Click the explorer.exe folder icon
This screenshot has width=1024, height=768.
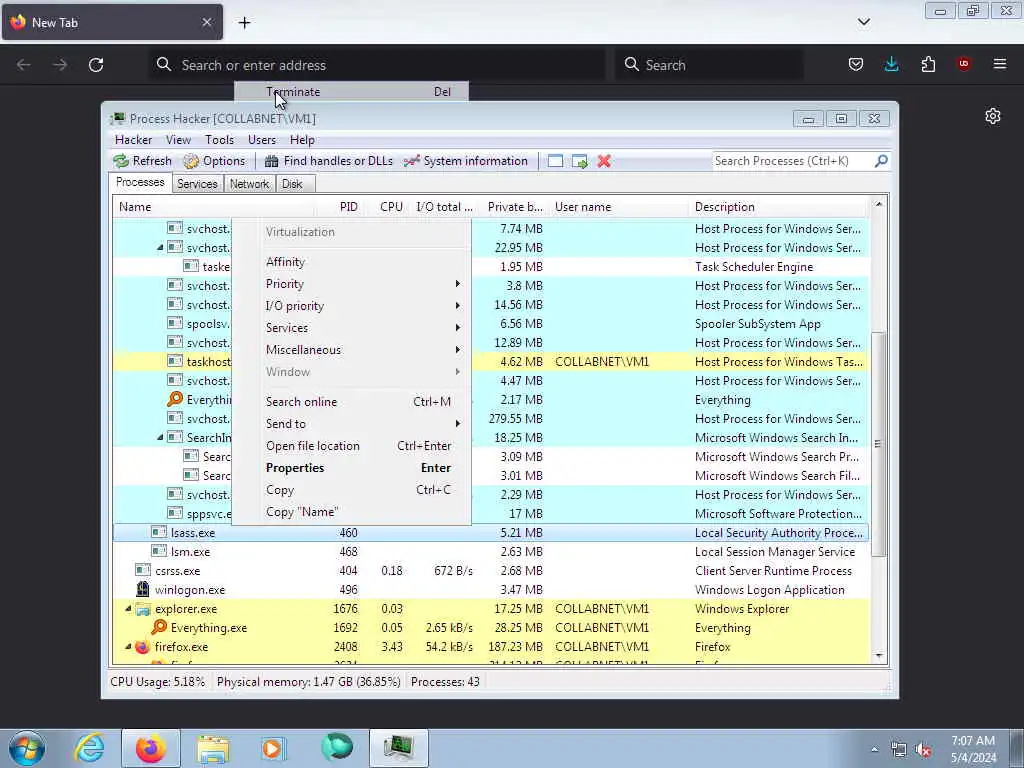[x=142, y=609]
